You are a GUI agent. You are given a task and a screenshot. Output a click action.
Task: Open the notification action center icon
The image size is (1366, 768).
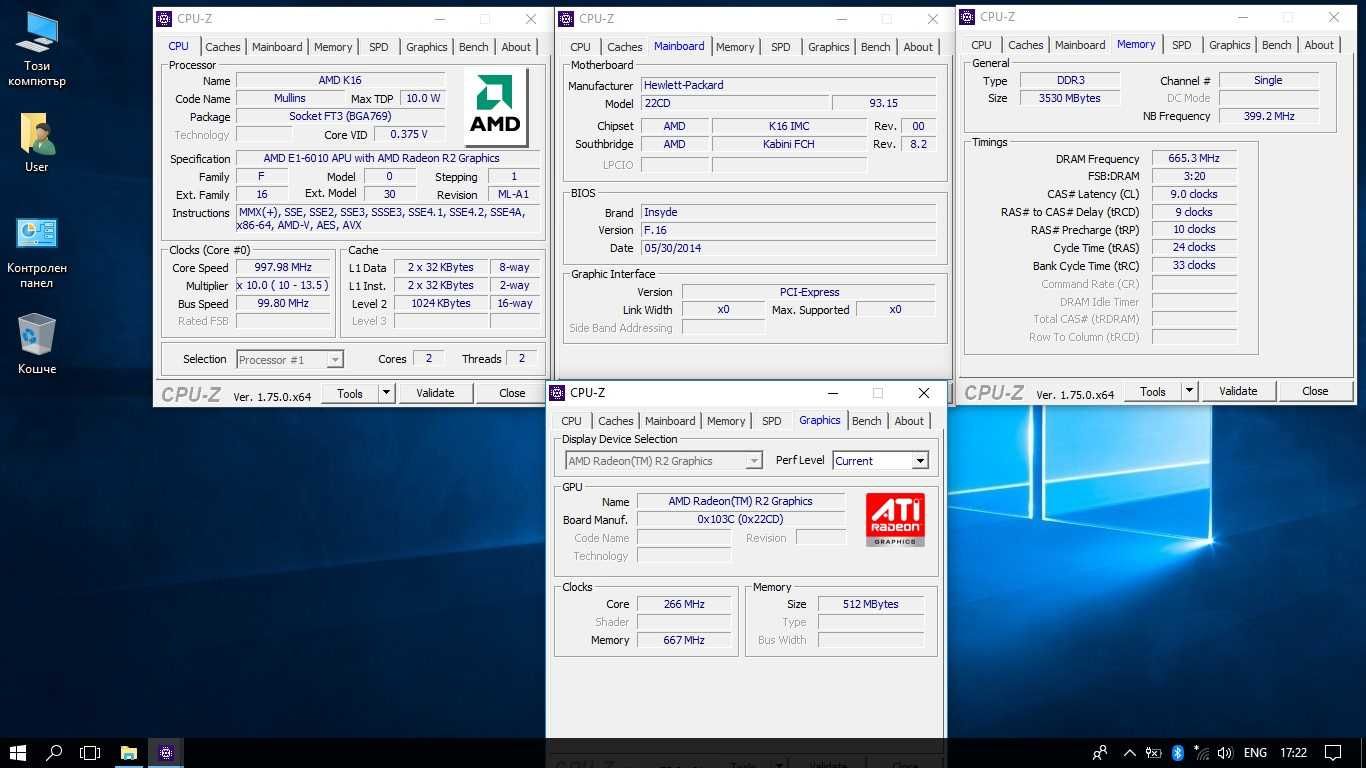coord(1333,753)
